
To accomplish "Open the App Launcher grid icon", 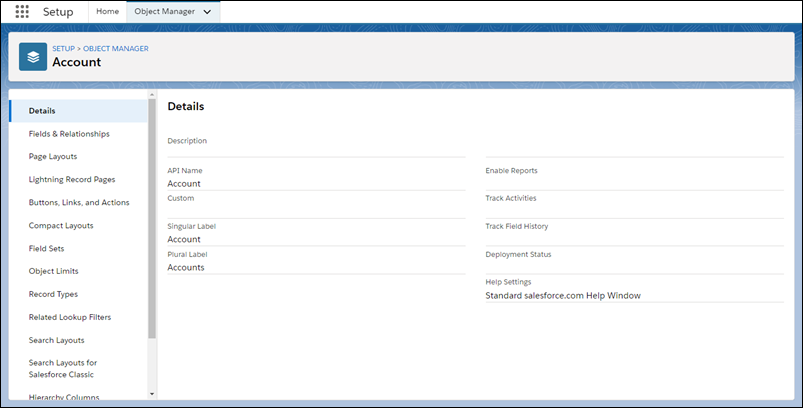I will (x=22, y=12).
